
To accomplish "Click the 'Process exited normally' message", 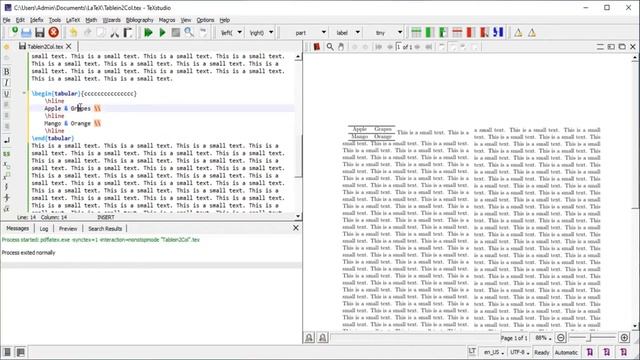I will [x=29, y=253].
